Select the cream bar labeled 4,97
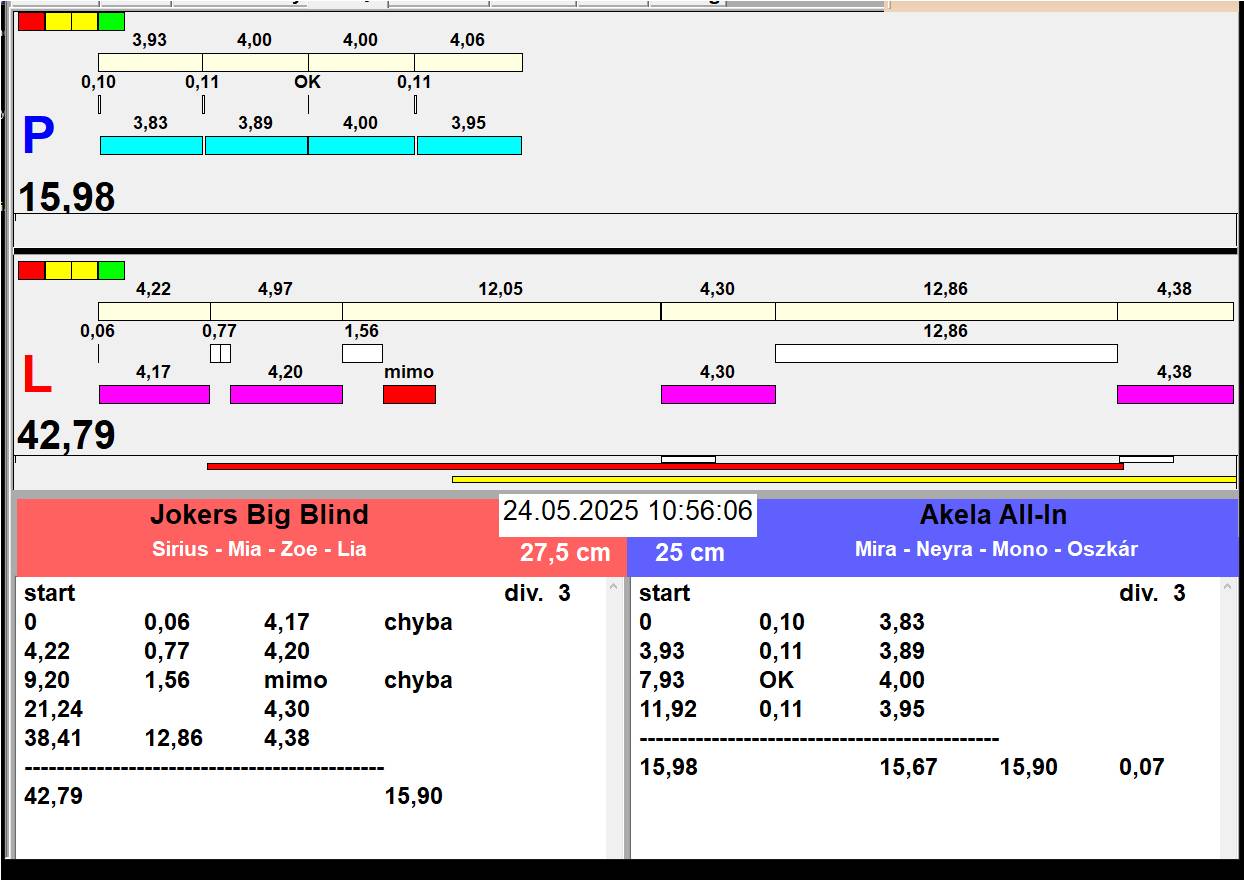Viewport: 1244px width, 880px height. pyautogui.click(x=276, y=311)
